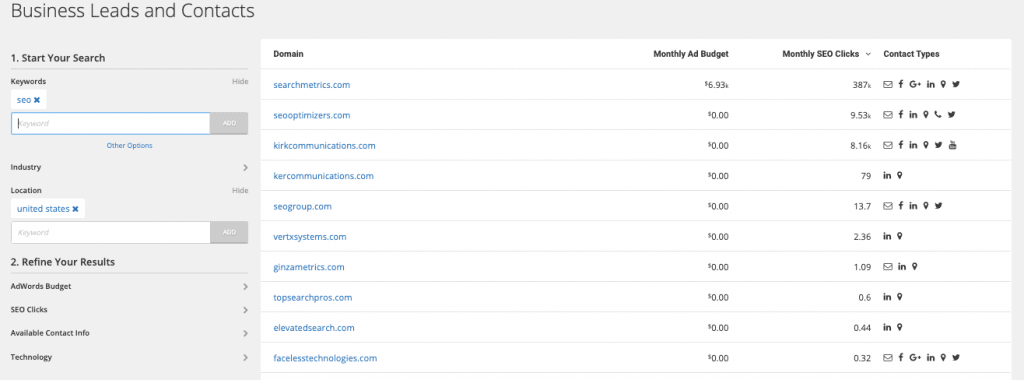Open topsearchpros.com domain link
The image size is (1024, 380).
(x=312, y=298)
